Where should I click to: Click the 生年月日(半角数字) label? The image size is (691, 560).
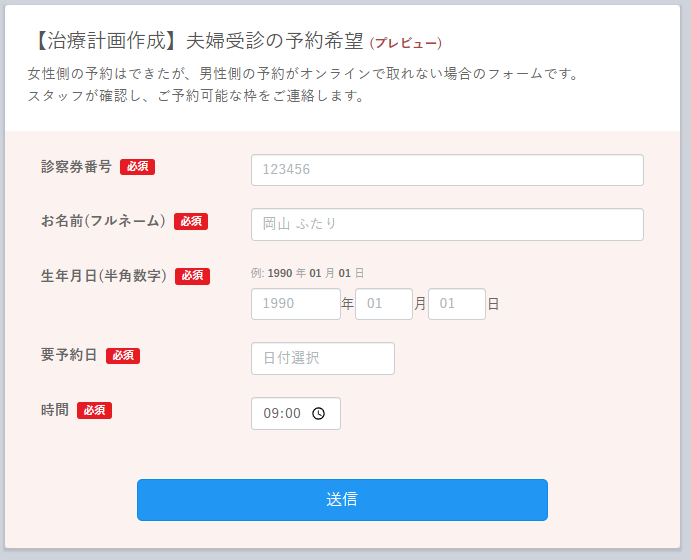(x=104, y=276)
